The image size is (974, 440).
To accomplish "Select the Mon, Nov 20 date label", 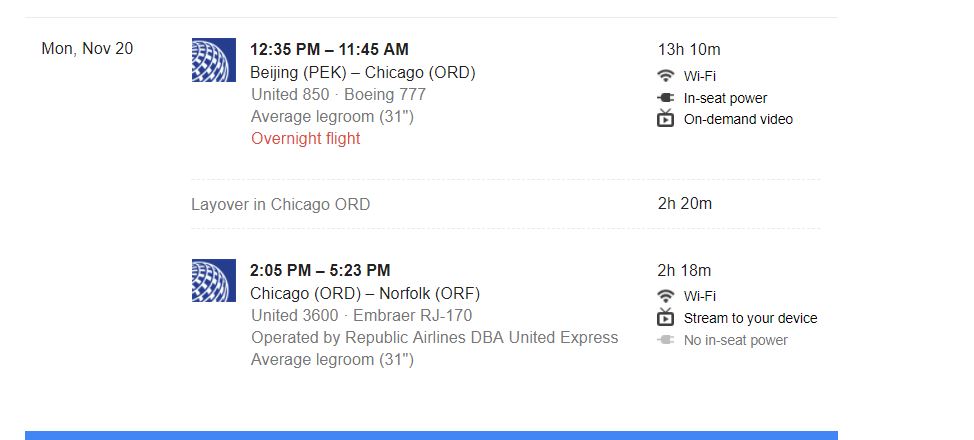I will coord(87,48).
